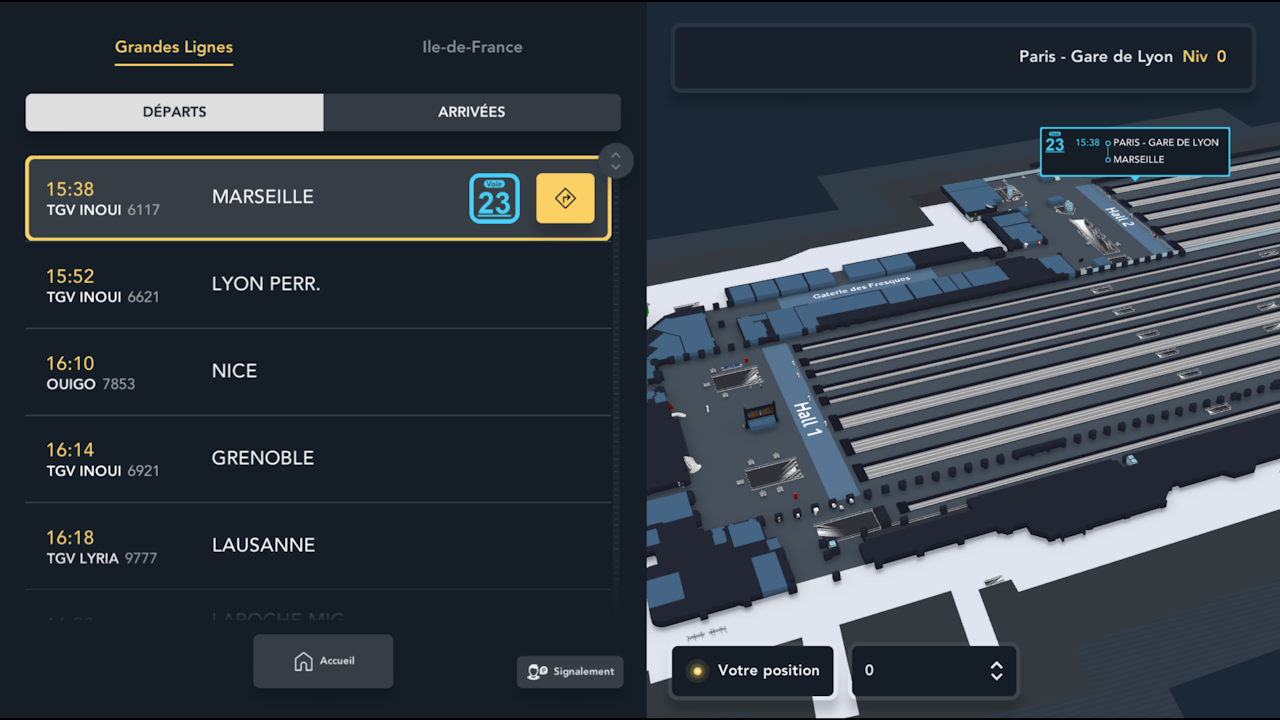Screen dimensions: 1280x720
Task: Click the Paris - Gare de Lyon Niv 0 header
Action: tap(962, 58)
